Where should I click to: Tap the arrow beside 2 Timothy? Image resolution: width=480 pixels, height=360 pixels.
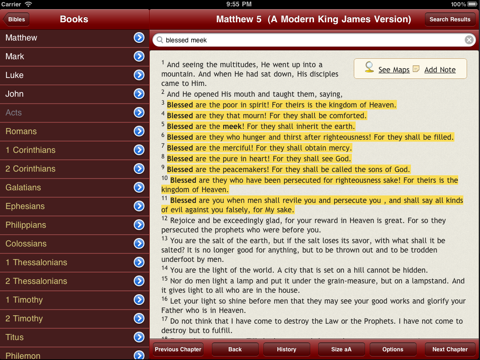(139, 318)
